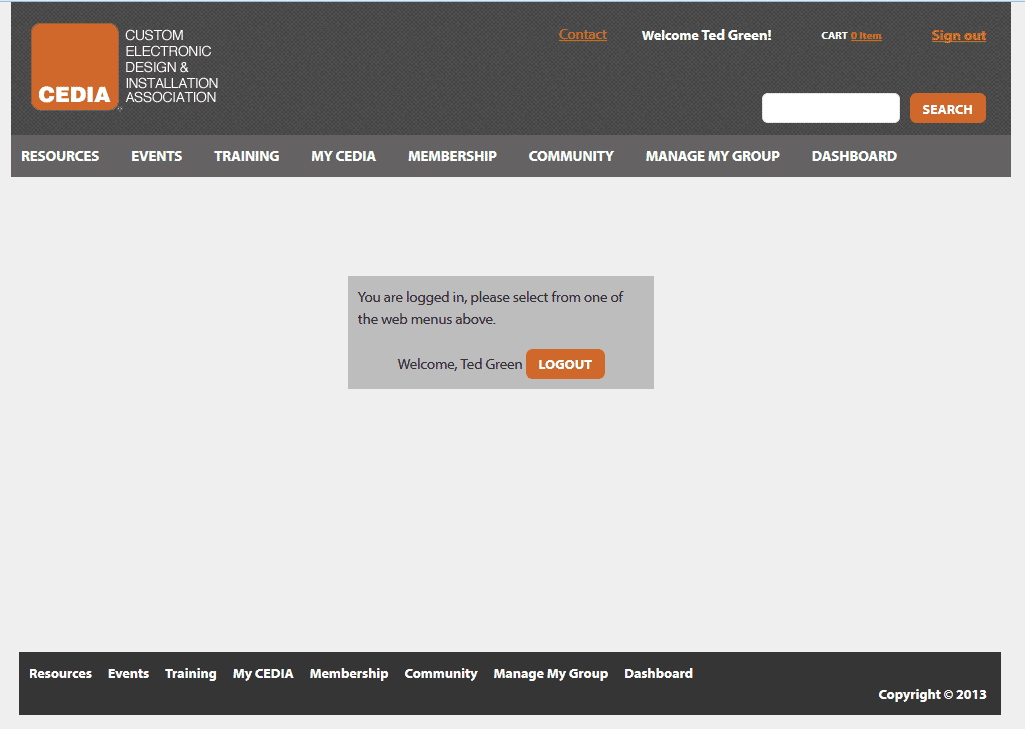Click the 'You are logged in' message text
This screenshot has height=729, width=1025.
(x=490, y=308)
